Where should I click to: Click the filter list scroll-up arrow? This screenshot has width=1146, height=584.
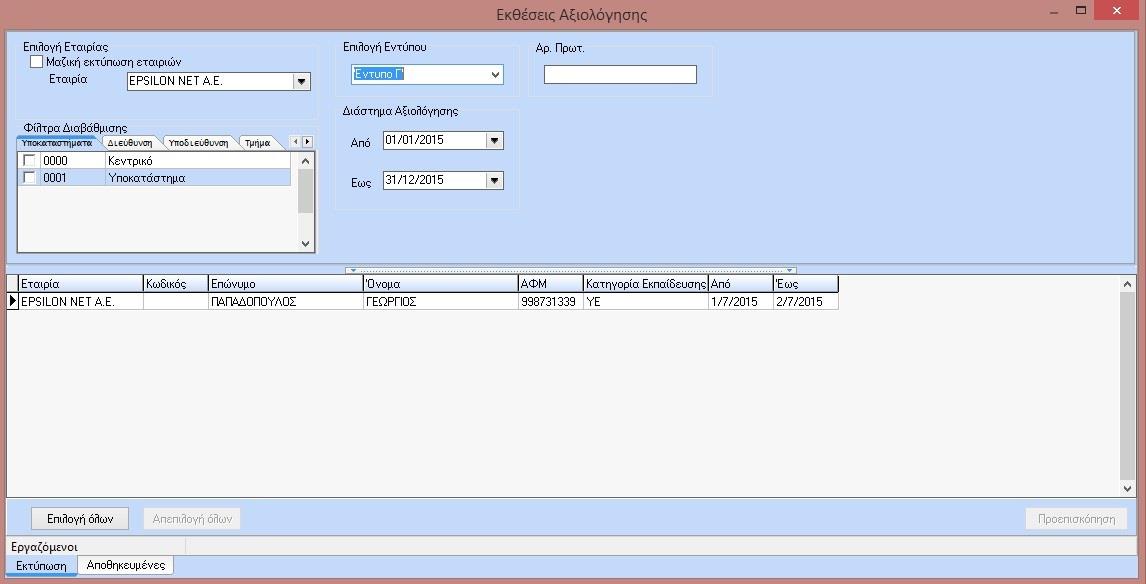point(306,161)
